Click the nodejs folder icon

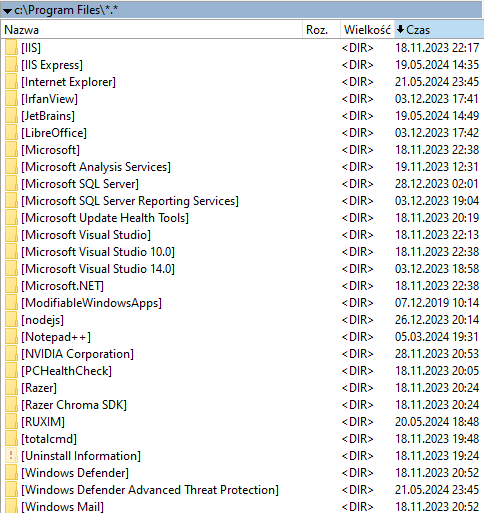point(11,320)
